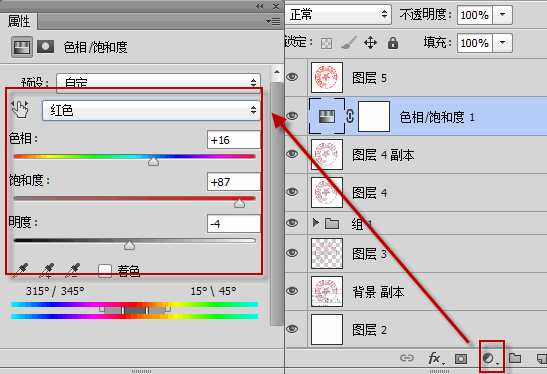The height and width of the screenshot is (374, 547).
Task: Click the folder icon of 组 1
Action: 332,223
